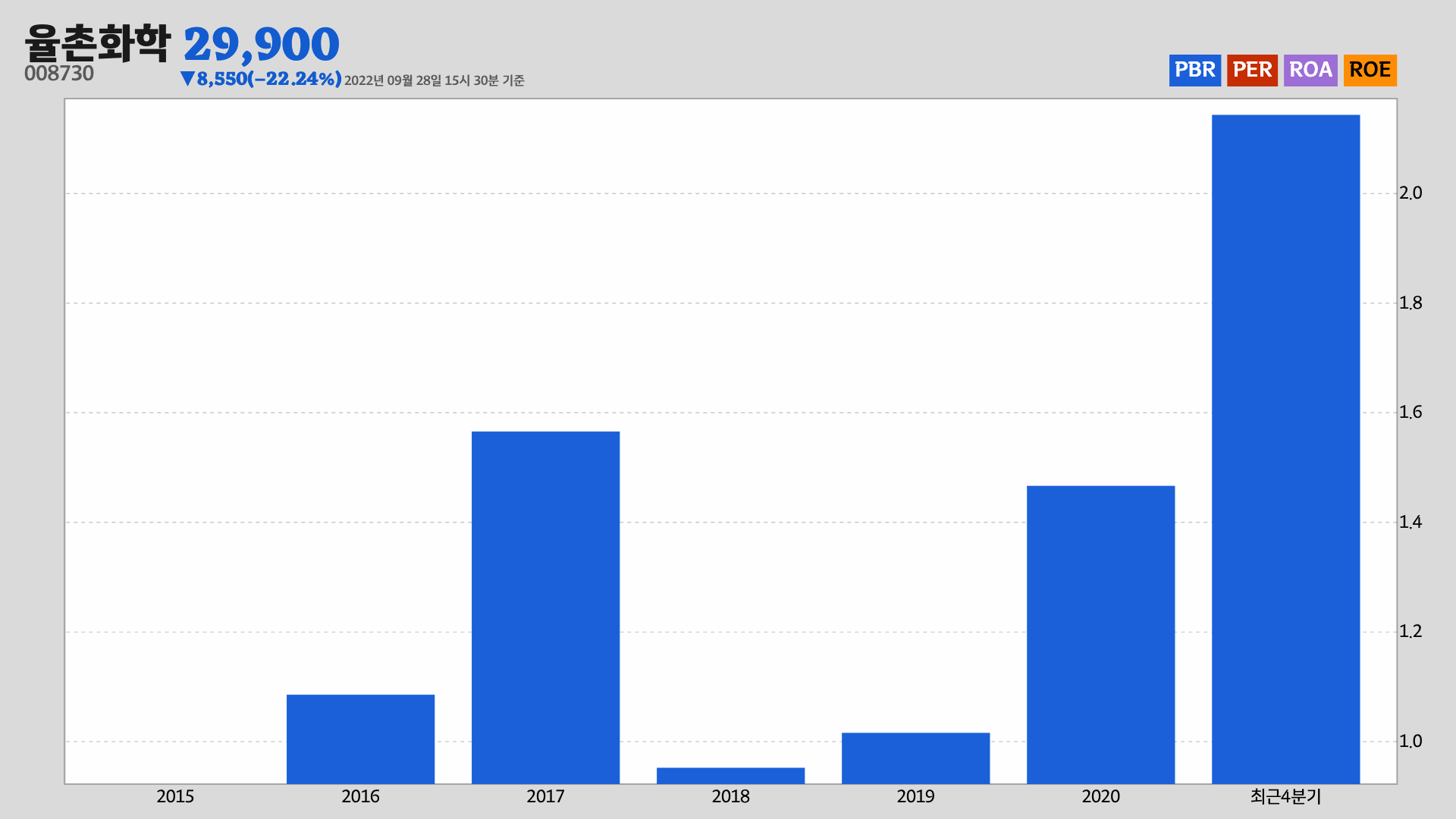Image resolution: width=1456 pixels, height=819 pixels.
Task: Click the 2015 axis label
Action: coord(175,796)
